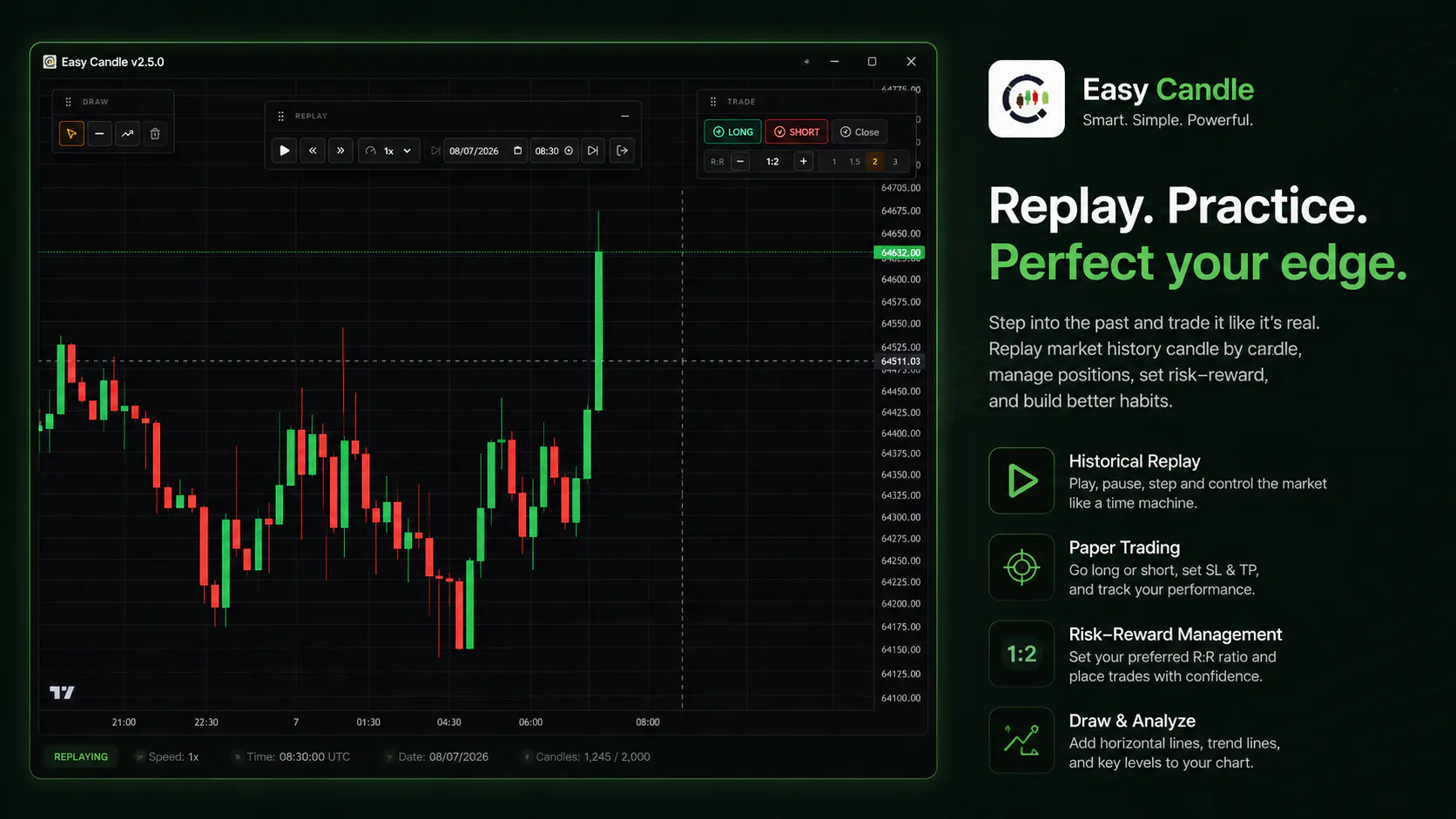
Task: Click the 08:00 time axis label
Action: (648, 722)
